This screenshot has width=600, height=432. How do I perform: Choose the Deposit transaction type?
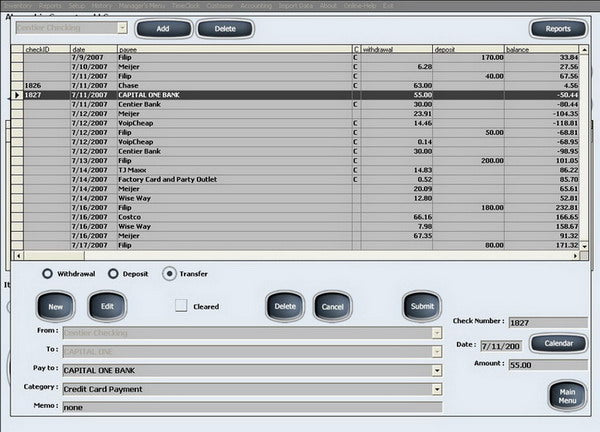click(113, 274)
